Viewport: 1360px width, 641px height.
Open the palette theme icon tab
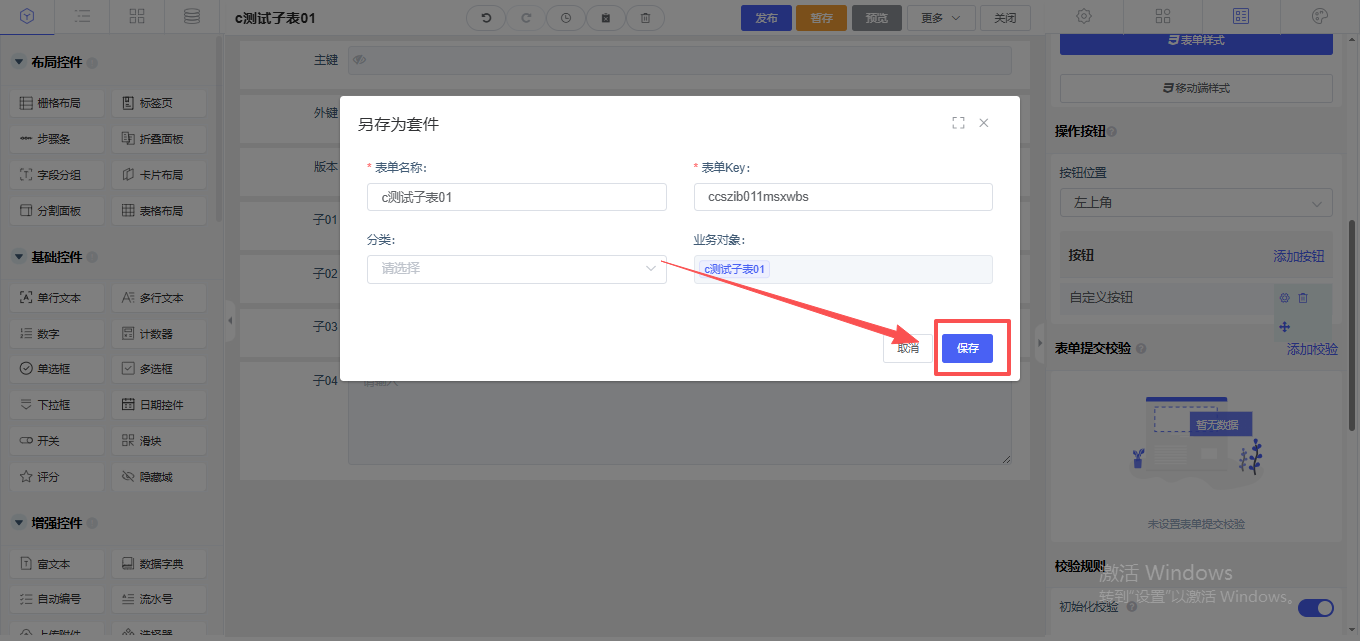coord(1319,16)
